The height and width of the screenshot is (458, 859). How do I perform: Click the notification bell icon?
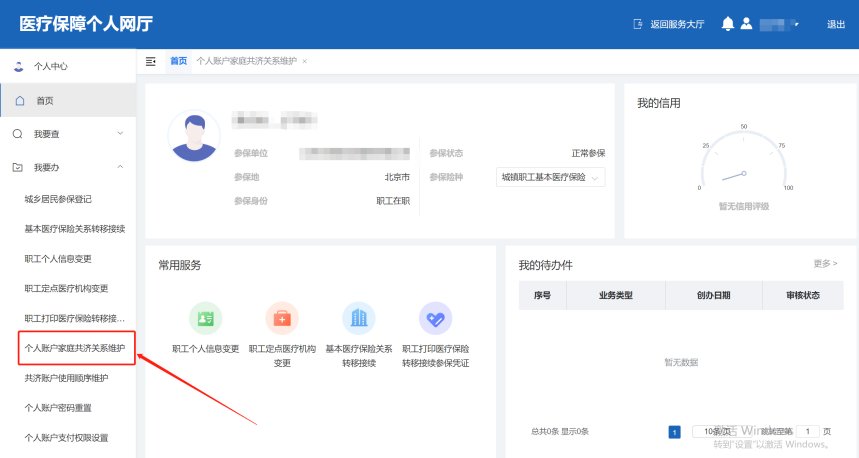pyautogui.click(x=727, y=24)
